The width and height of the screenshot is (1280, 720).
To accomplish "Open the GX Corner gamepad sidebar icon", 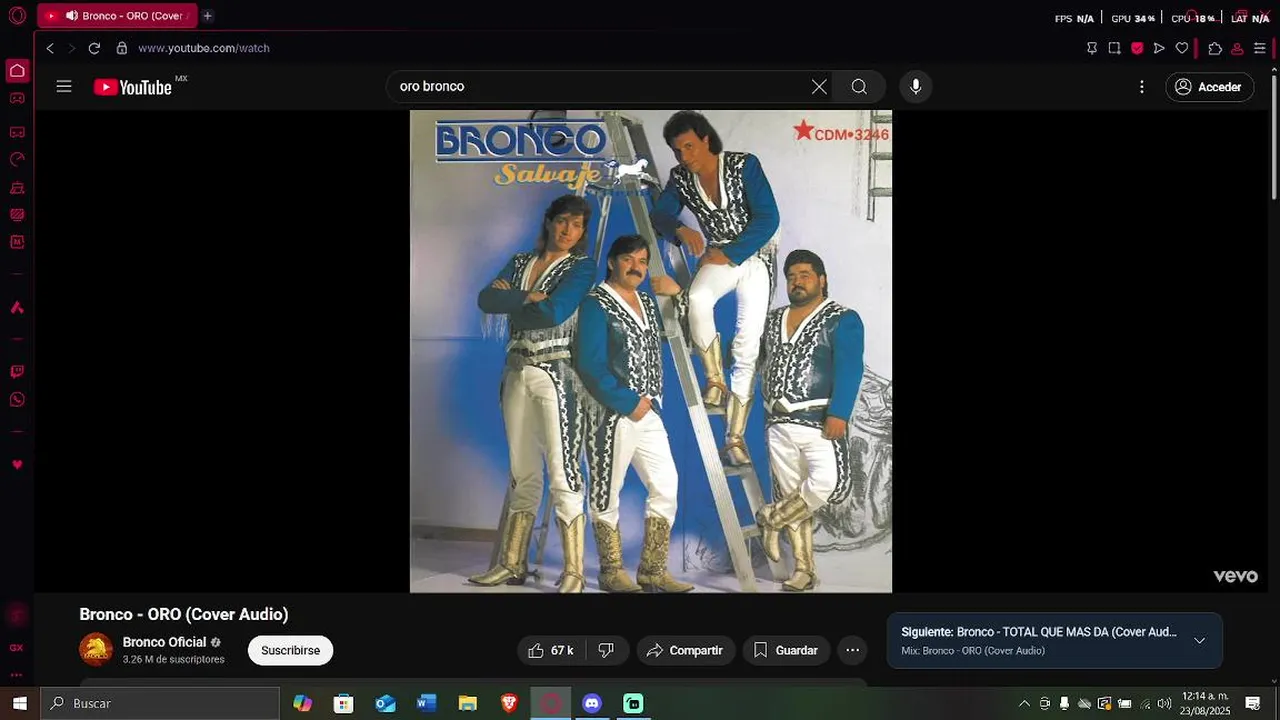I will click(17, 98).
